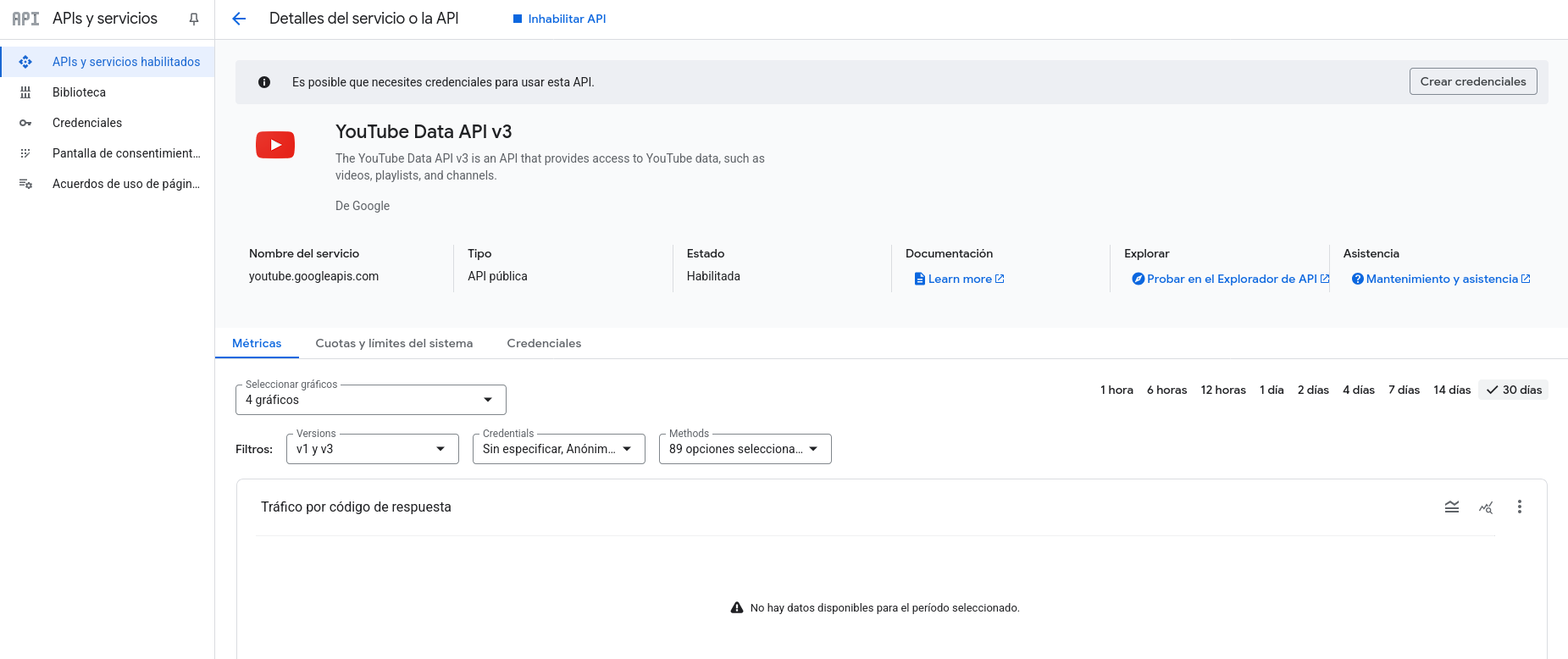
Task: Click the warning icon for no data
Action: pos(737,607)
